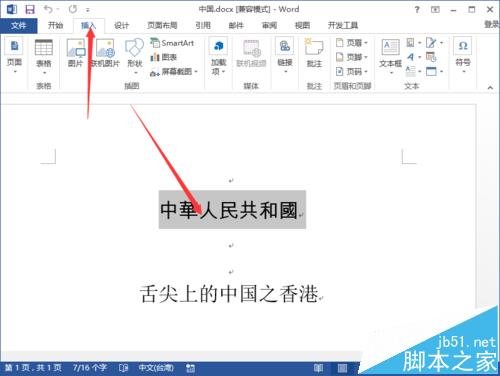The width and height of the screenshot is (500, 376).
Task: Click the word count 7/16 个字
Action: 90,368
